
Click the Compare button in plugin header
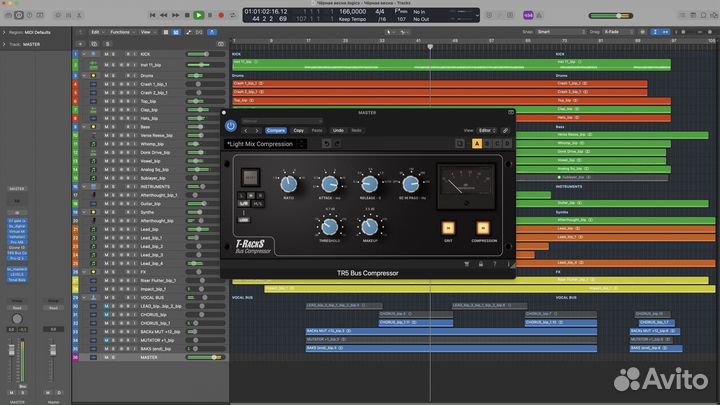coord(275,130)
